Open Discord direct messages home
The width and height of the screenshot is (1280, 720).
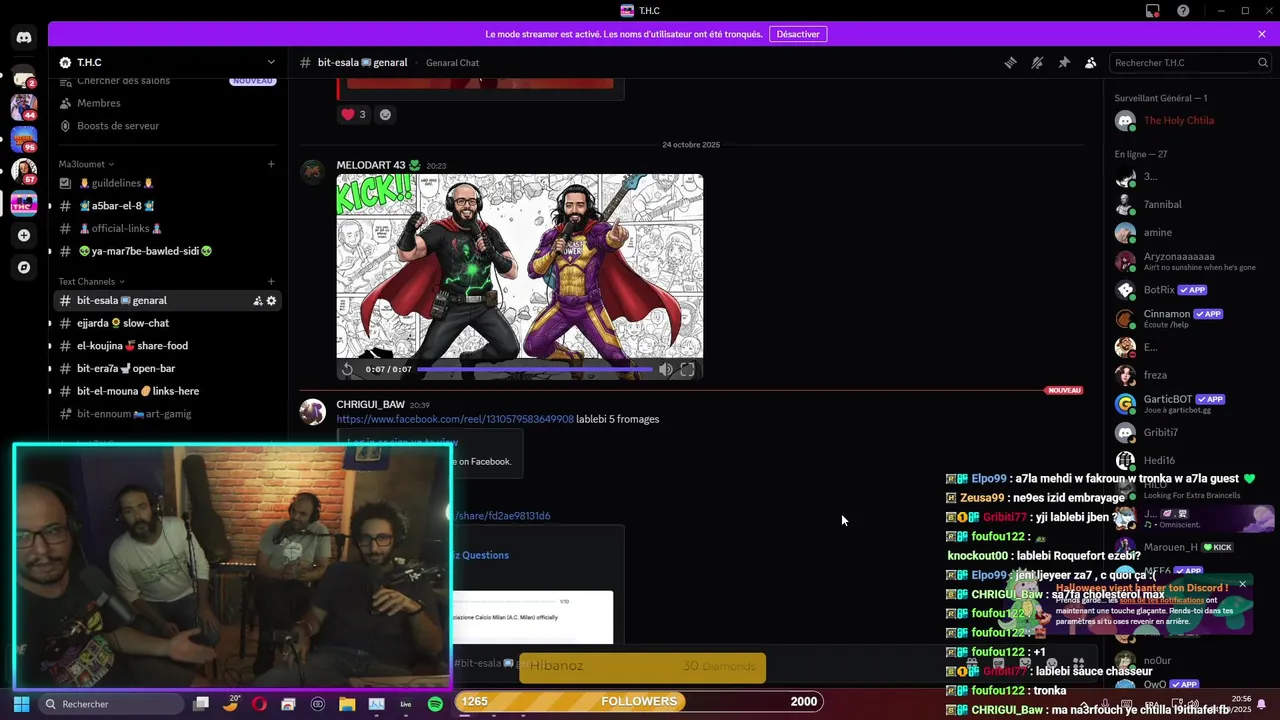pos(23,38)
